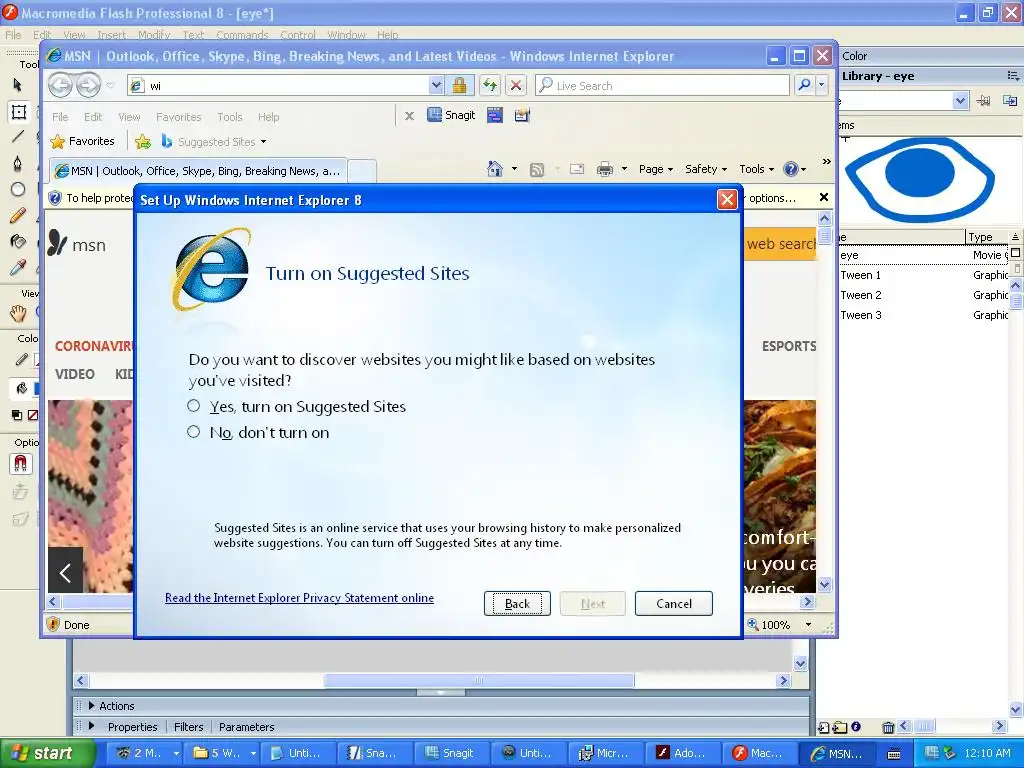Click the previous slide arrow on MSN
Image resolution: width=1024 pixels, height=768 pixels.
tap(65, 573)
